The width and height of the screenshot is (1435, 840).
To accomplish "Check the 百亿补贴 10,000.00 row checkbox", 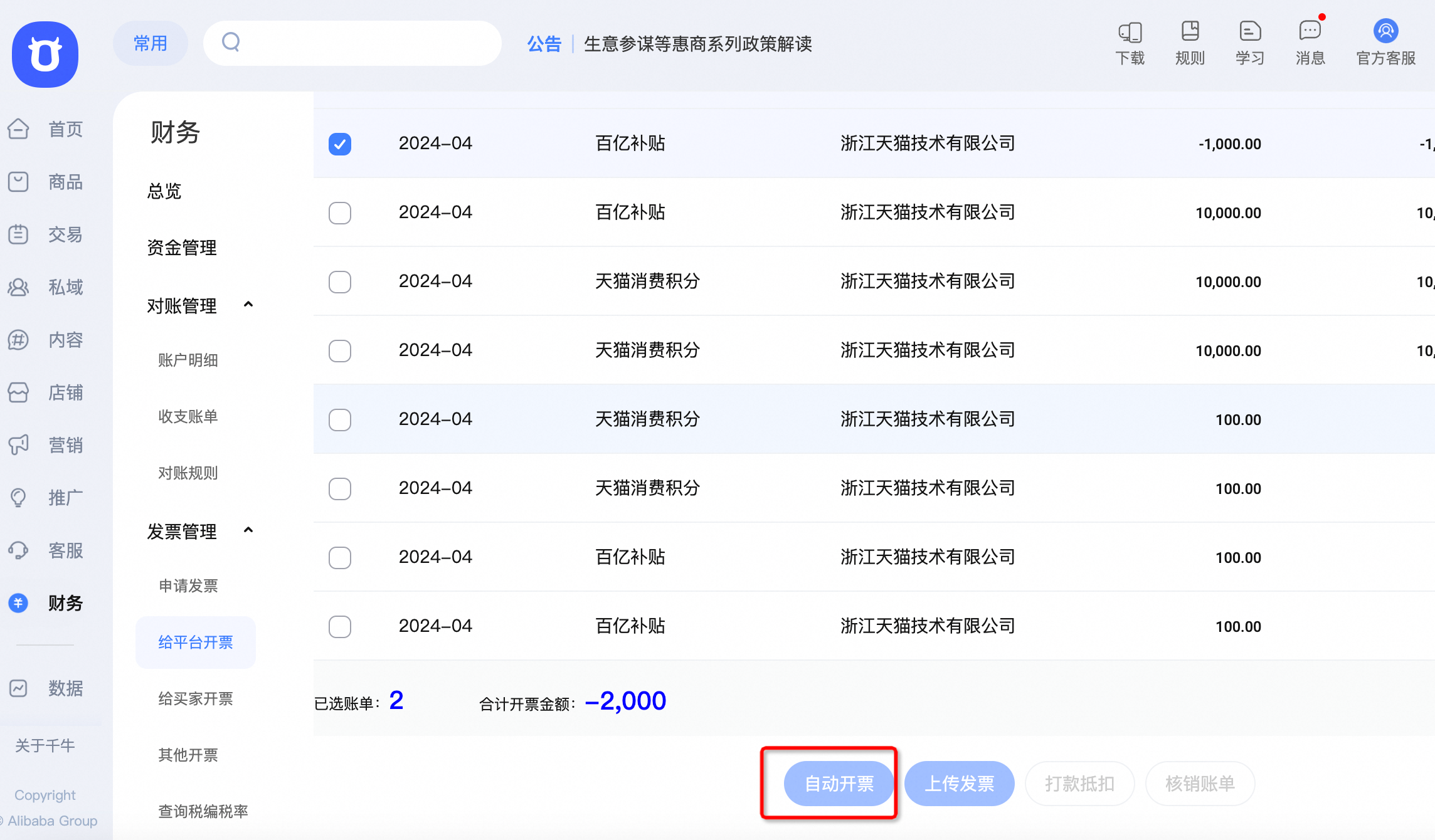I will click(340, 213).
